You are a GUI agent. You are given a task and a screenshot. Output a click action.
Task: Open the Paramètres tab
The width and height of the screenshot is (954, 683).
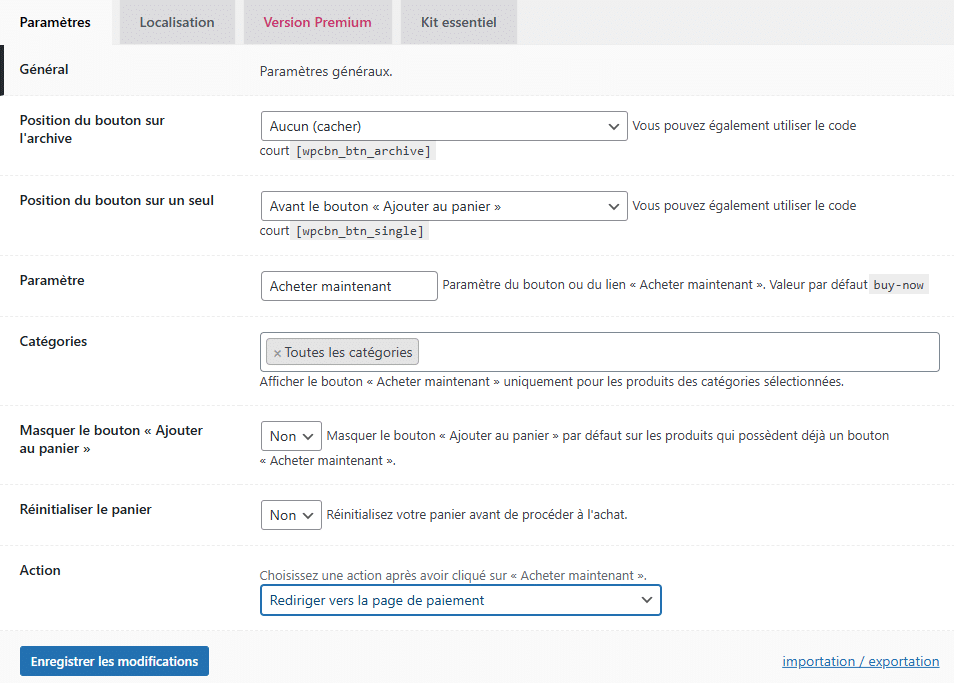55,22
